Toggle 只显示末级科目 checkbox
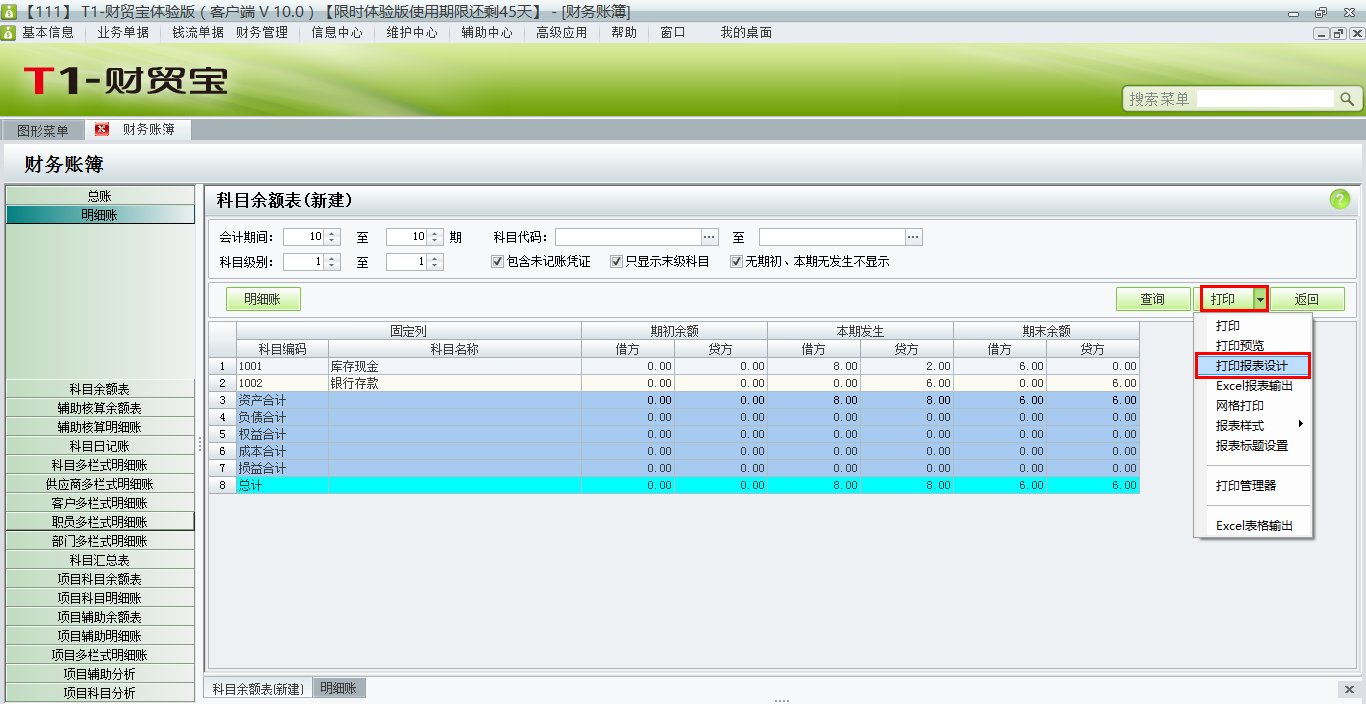 click(617, 262)
